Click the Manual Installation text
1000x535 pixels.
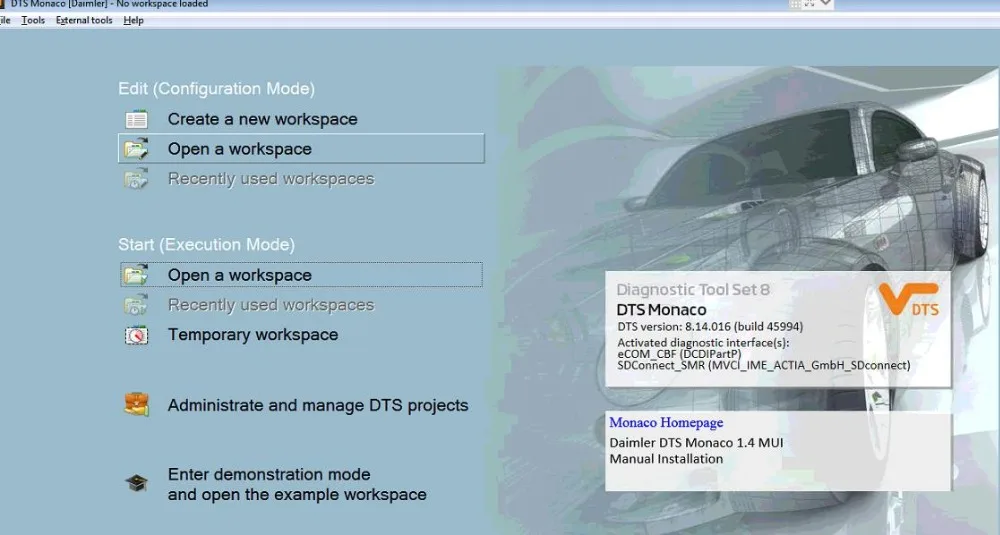[666, 458]
